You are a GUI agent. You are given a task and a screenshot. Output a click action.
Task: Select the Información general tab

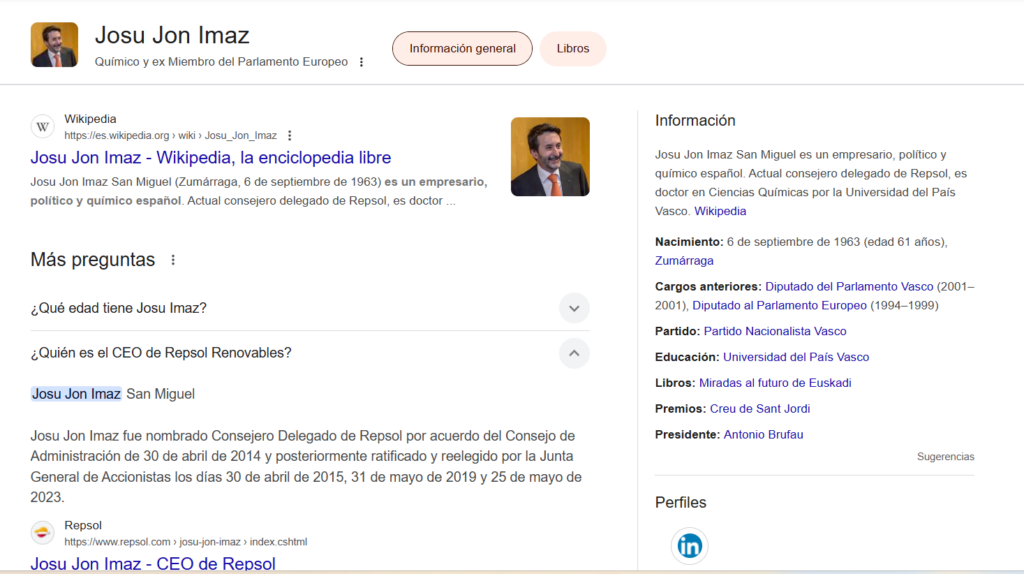462,48
